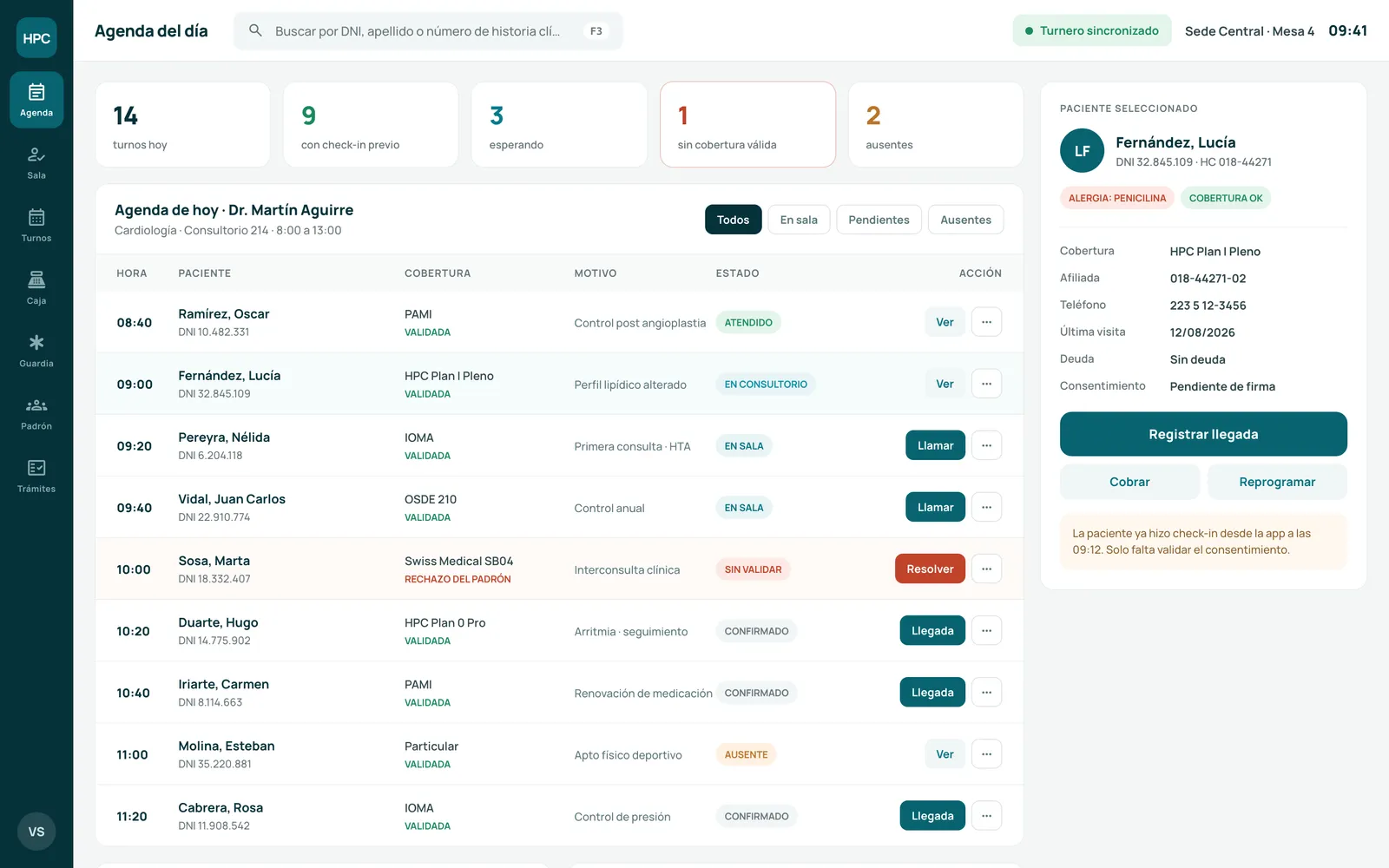The image size is (1389, 868).
Task: Click the Cobrar button
Action: coord(1129,482)
